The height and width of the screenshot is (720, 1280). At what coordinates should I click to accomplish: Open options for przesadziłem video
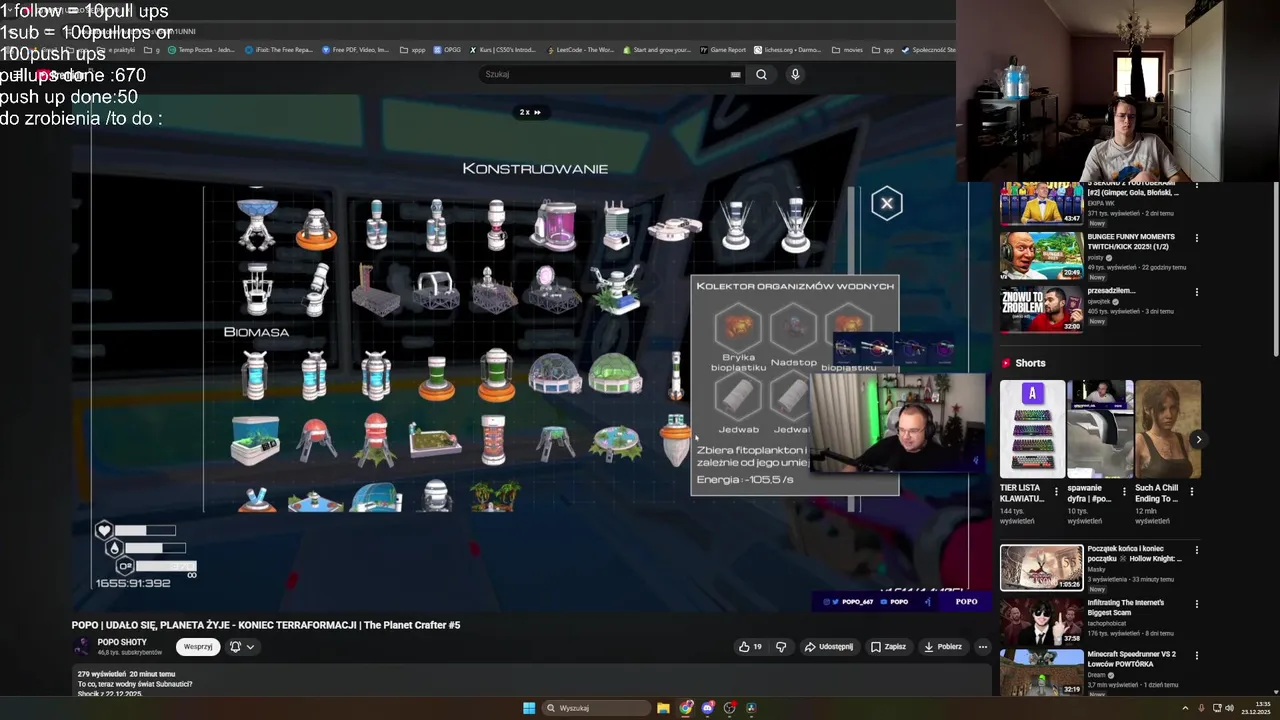coord(1197,292)
